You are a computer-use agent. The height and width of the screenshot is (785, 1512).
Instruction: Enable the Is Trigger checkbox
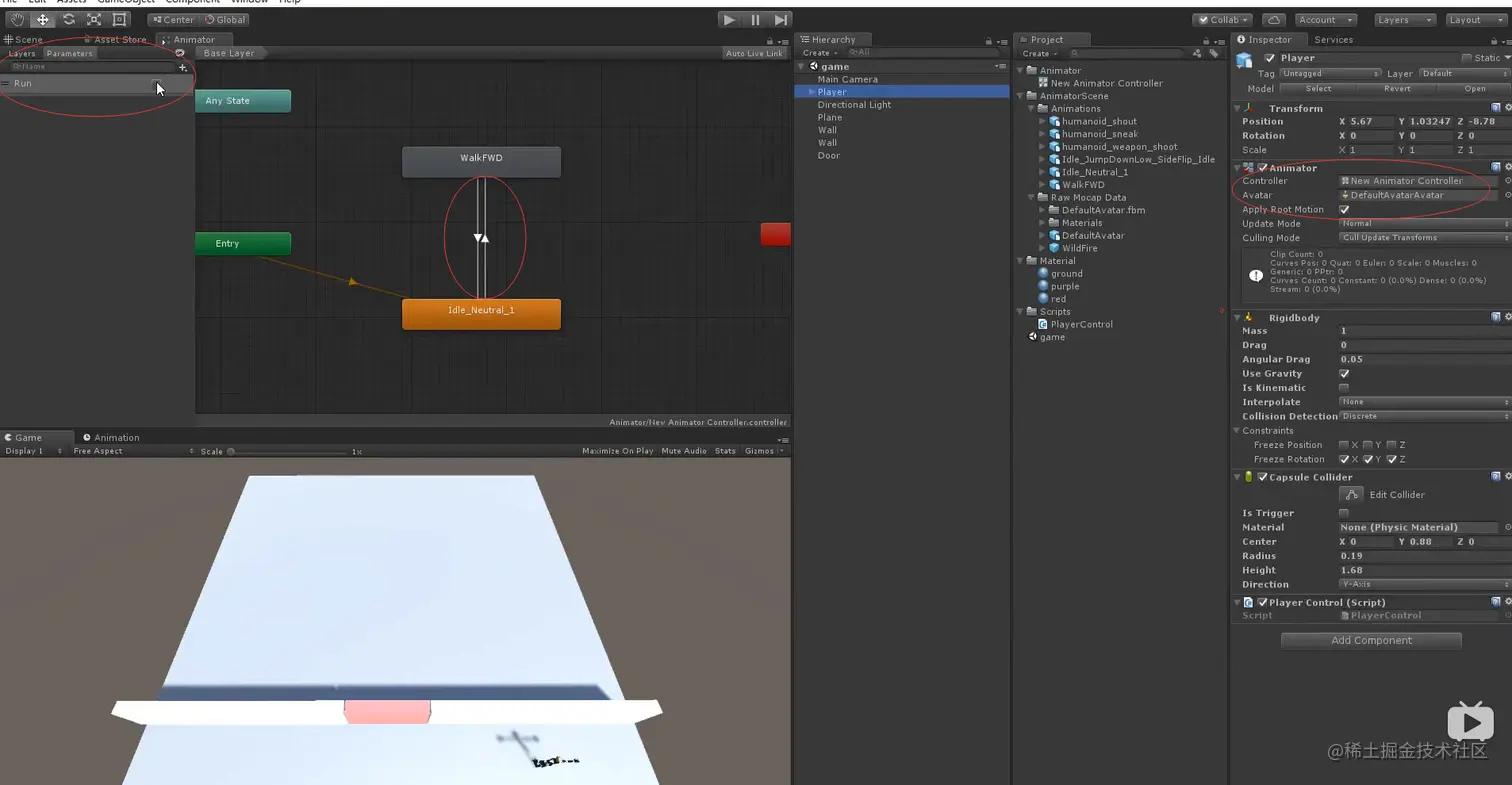(x=1344, y=513)
